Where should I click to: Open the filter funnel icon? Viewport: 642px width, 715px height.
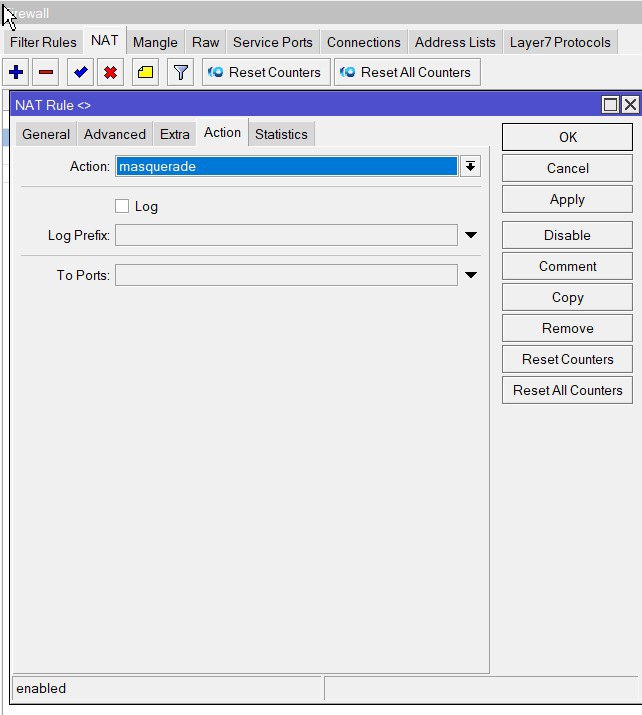point(181,72)
